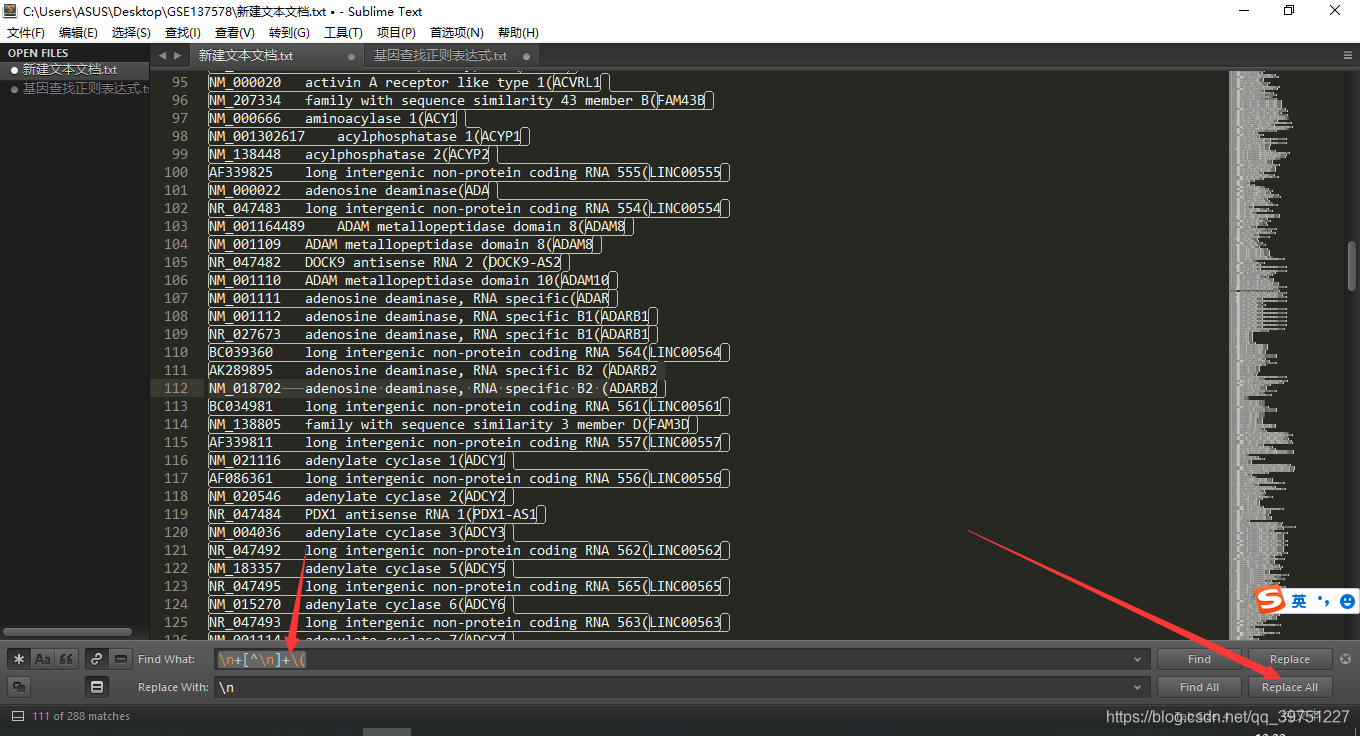Click the Find button
The height and width of the screenshot is (736, 1360).
(1199, 659)
